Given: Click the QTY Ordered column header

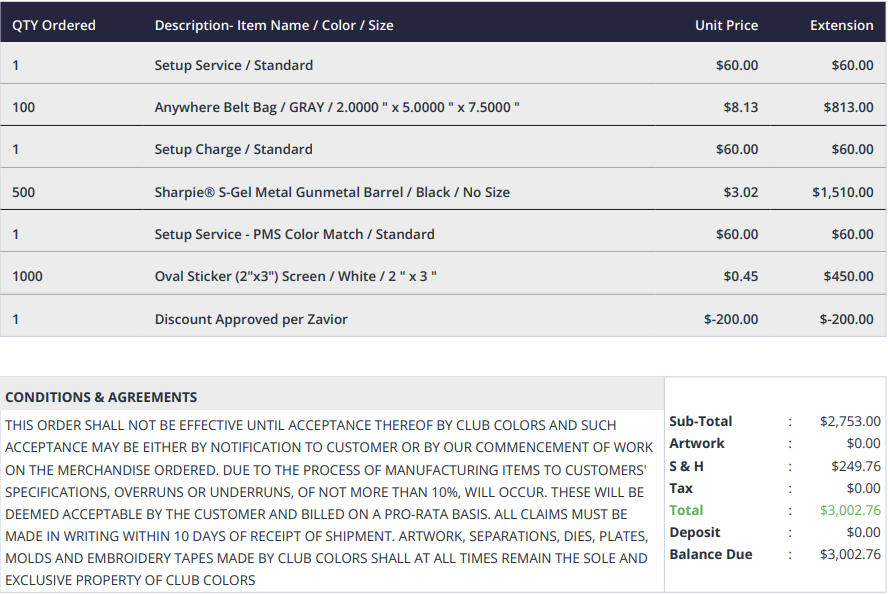Looking at the screenshot, I should point(54,25).
